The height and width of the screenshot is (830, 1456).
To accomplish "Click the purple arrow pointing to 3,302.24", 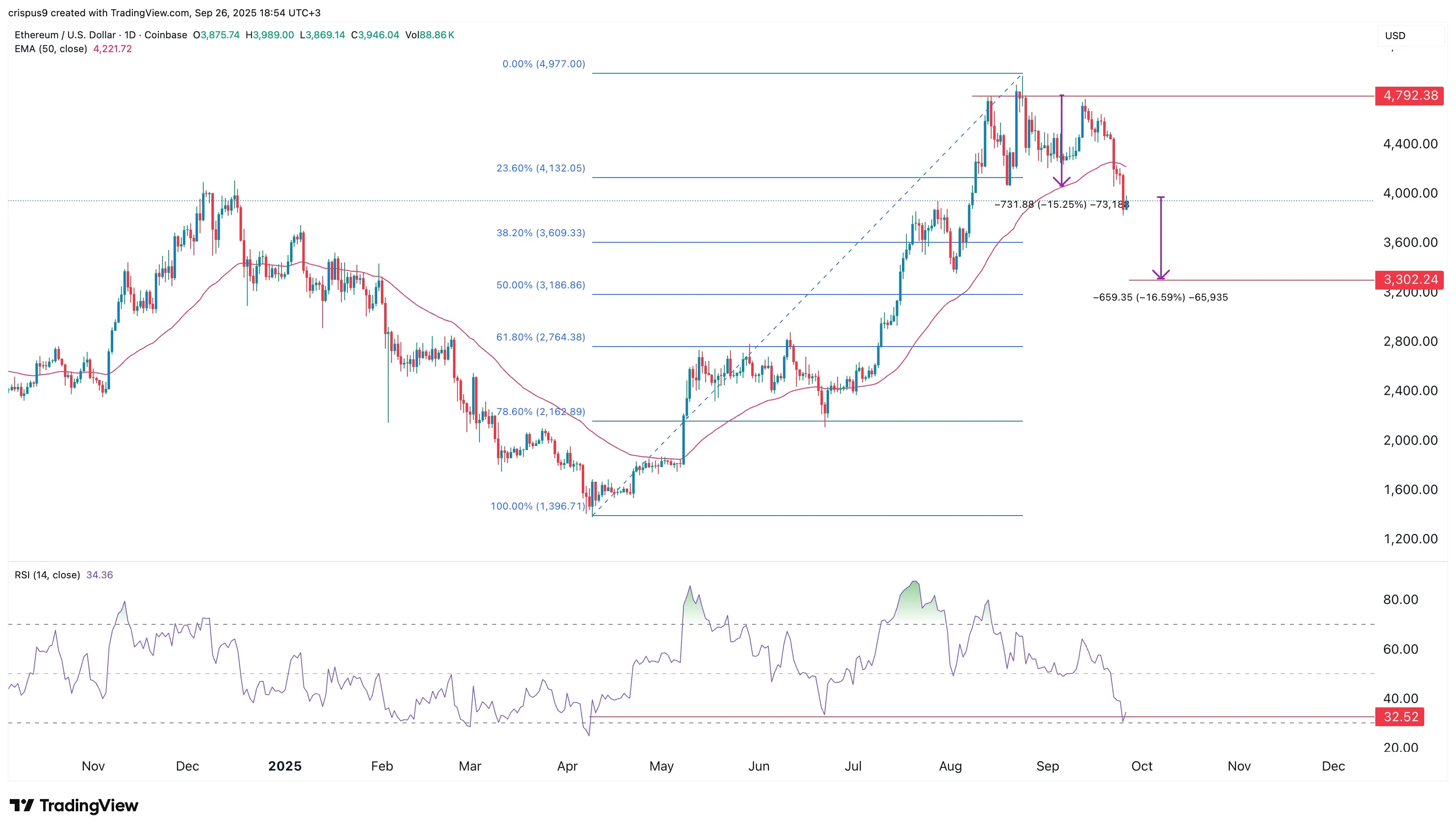I will pos(1161,238).
